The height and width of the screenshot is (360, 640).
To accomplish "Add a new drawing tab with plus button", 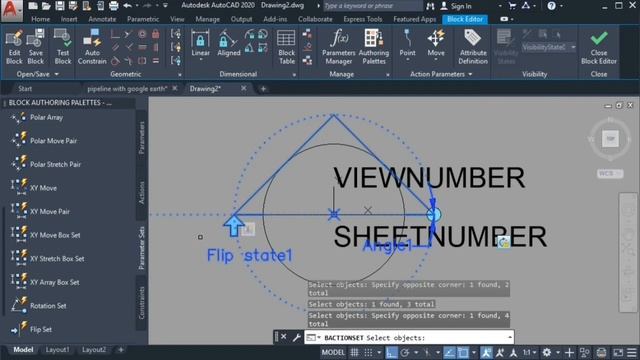I will click(x=263, y=89).
